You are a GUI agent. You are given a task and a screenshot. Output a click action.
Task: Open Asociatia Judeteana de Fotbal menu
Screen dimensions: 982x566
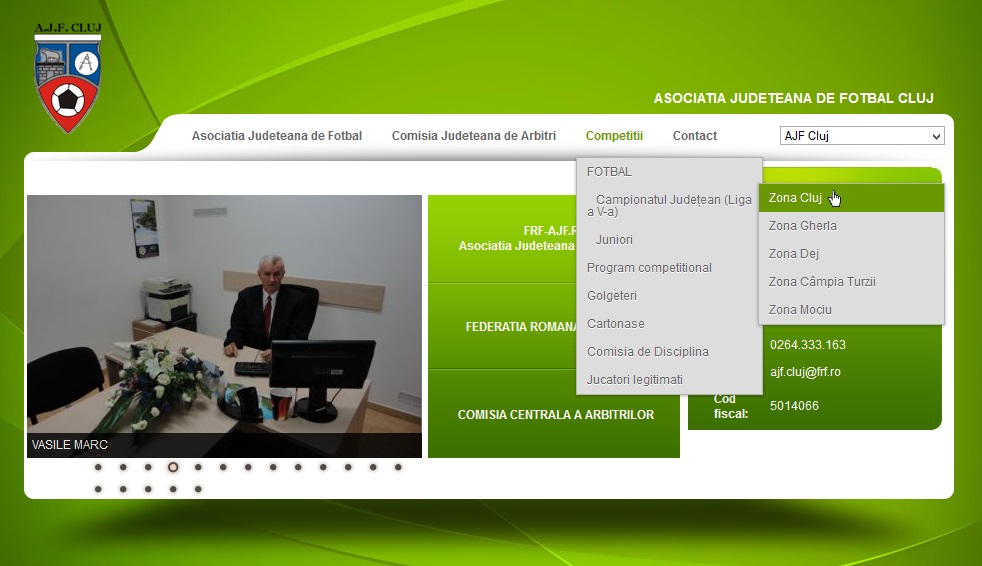coord(277,136)
